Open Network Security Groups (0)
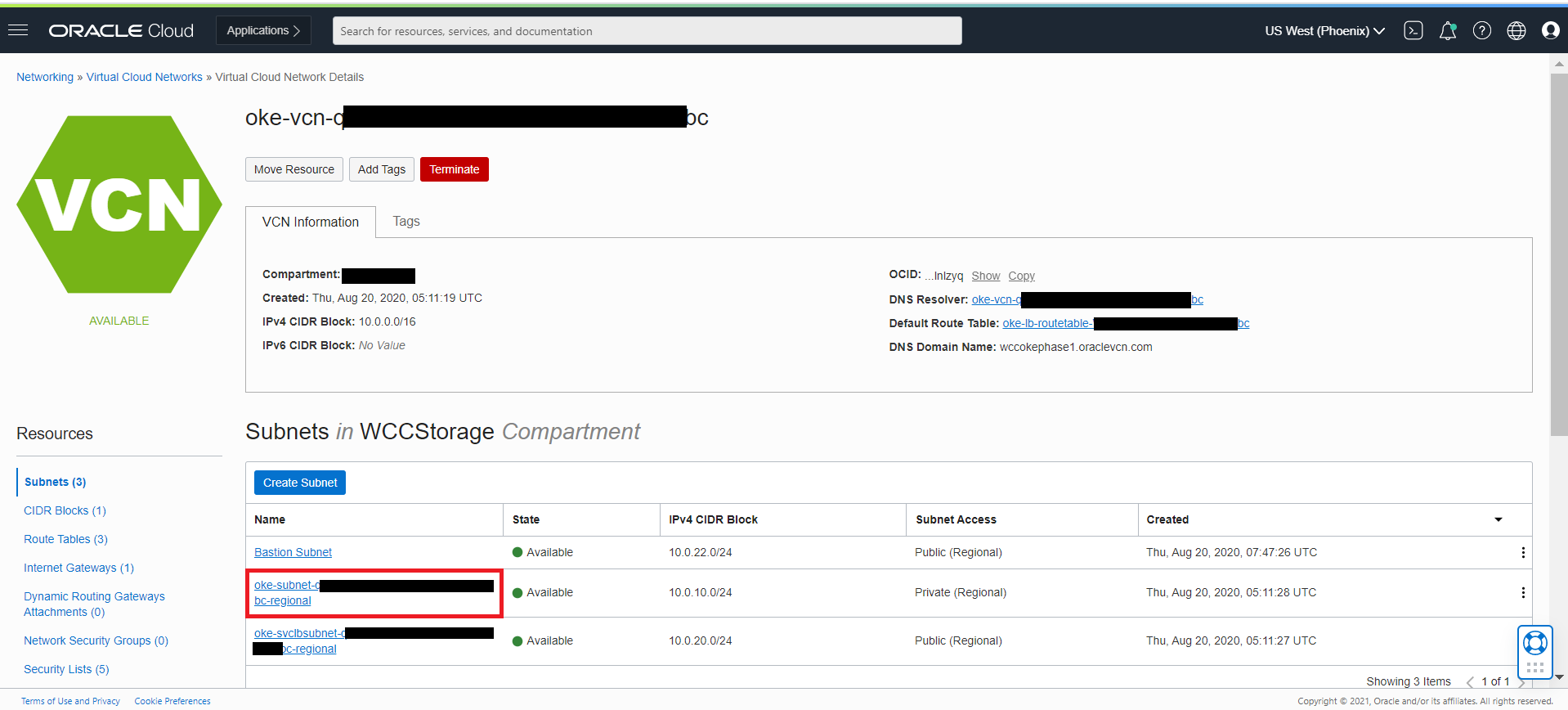The image size is (1568, 710). 96,640
